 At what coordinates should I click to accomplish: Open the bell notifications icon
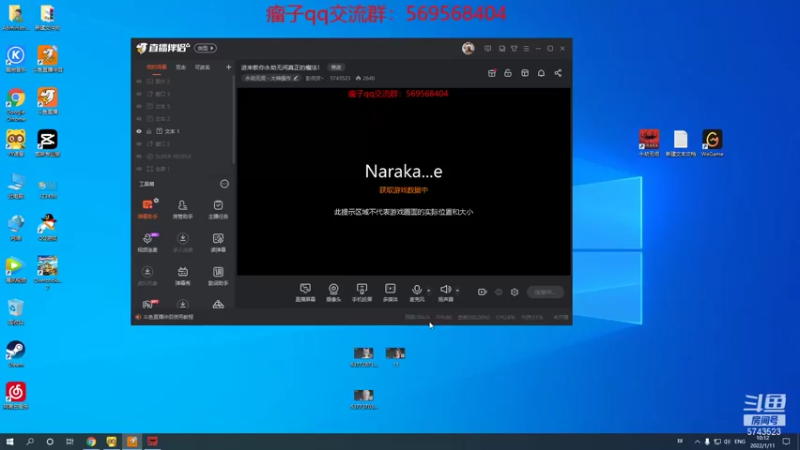[541, 73]
